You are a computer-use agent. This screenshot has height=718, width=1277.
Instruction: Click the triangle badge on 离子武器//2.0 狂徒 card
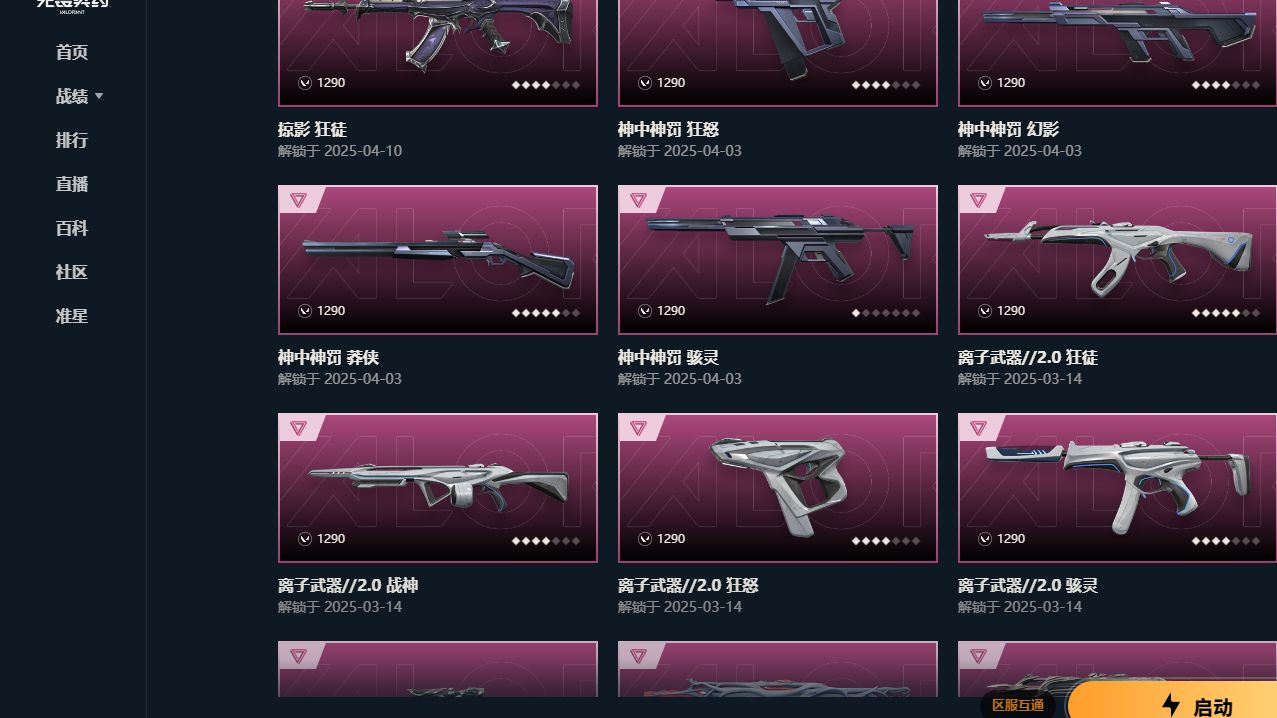coord(978,200)
